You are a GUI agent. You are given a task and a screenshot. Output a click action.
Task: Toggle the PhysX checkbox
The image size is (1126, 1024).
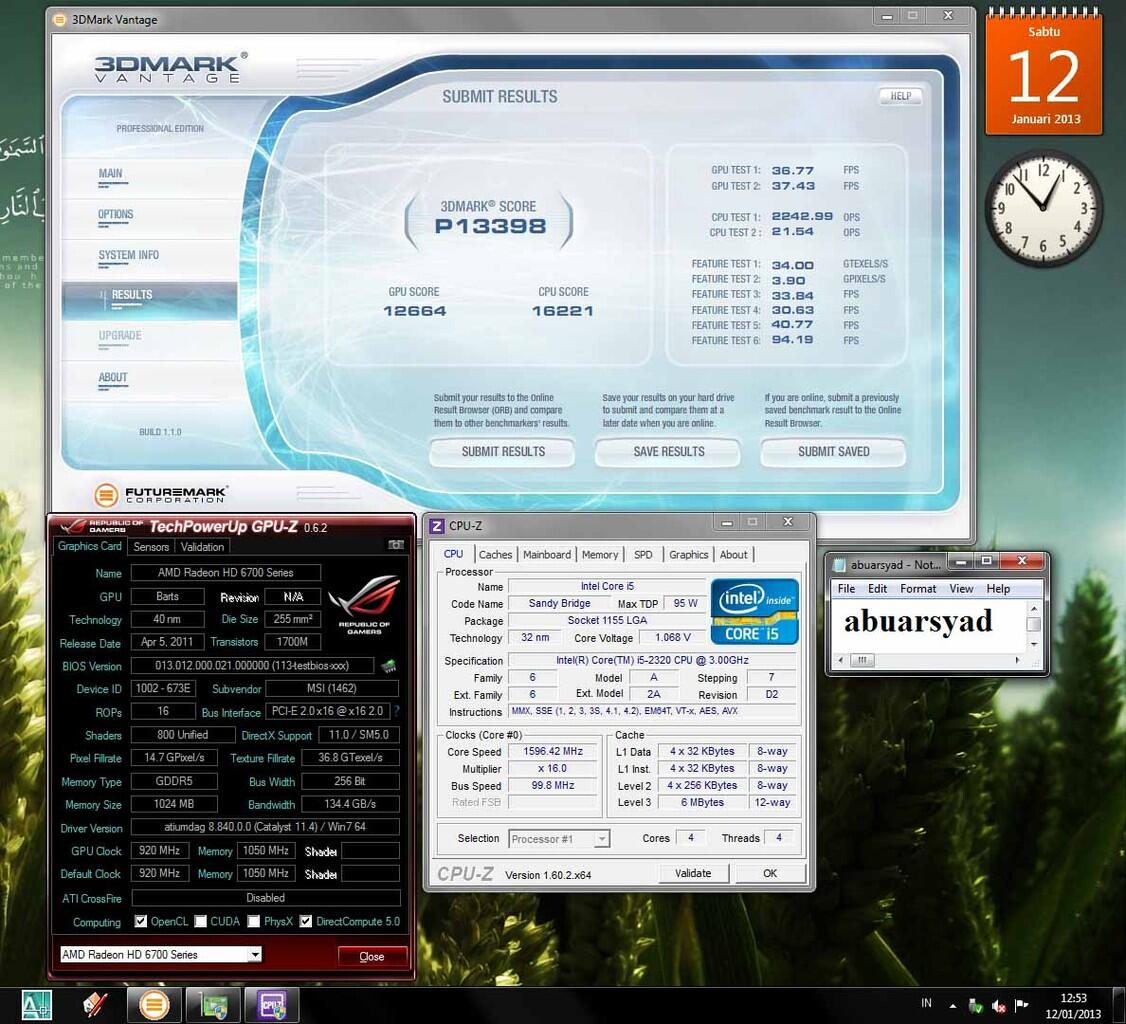[253, 921]
